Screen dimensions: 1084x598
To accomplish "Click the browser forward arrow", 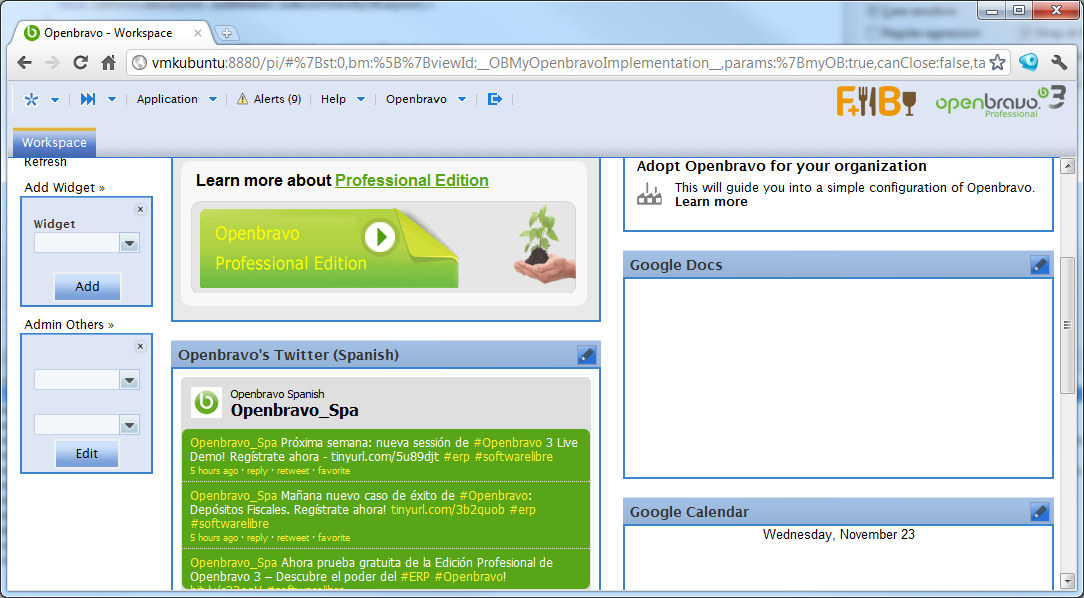I will tap(53, 63).
